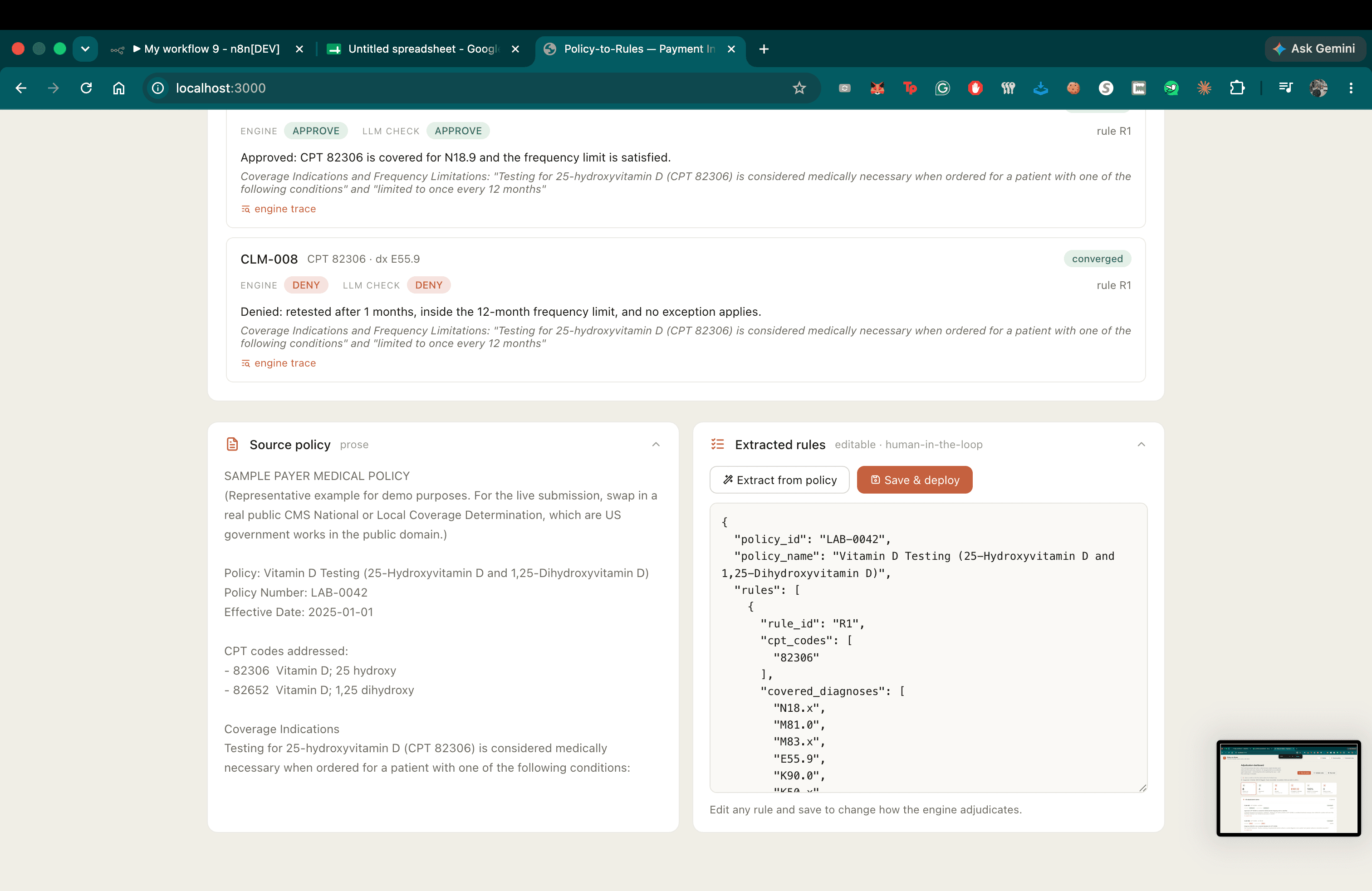The image size is (1372, 891).
Task: Open the blue download tray extension
Action: [1040, 88]
